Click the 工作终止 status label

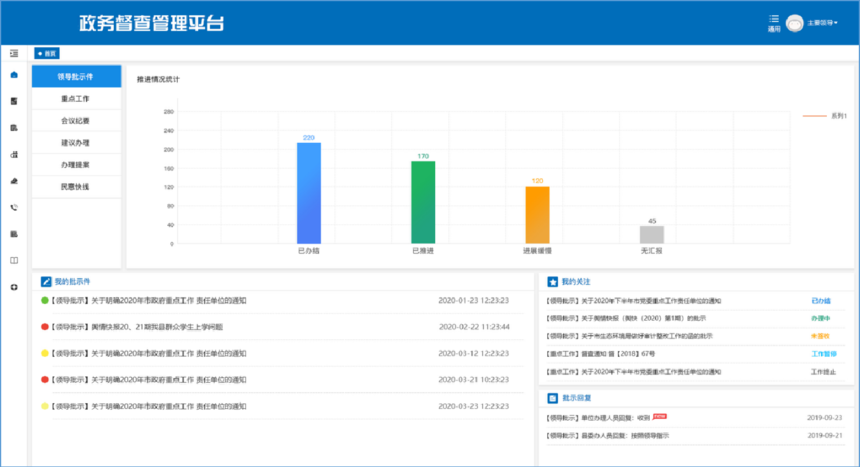click(823, 372)
